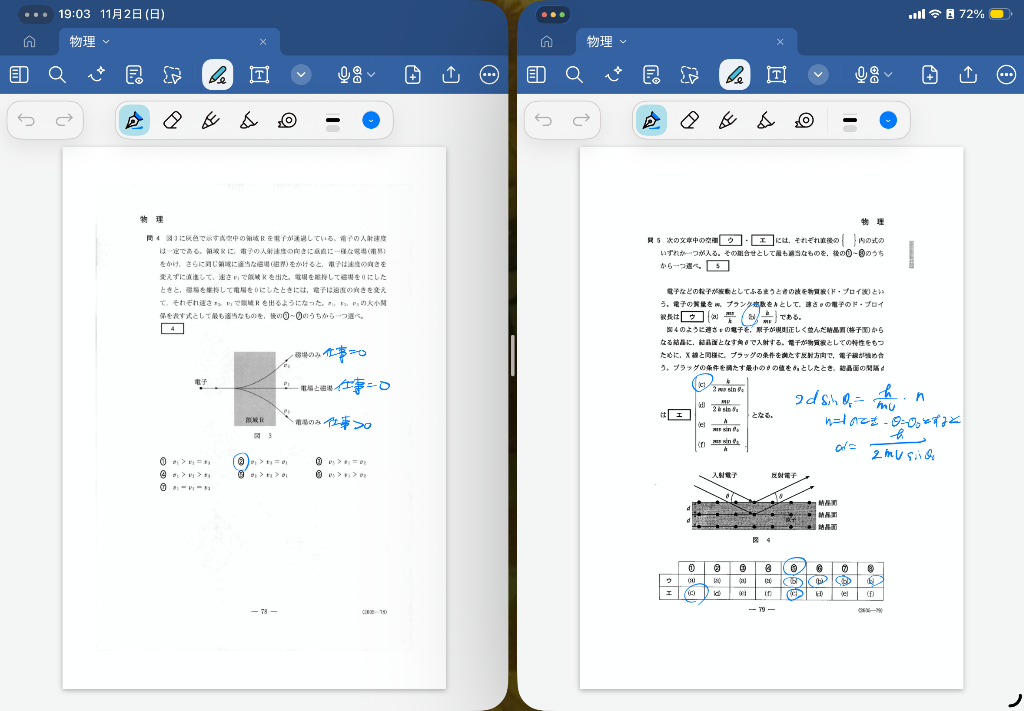Open the blue pen color picker, right window
This screenshot has height=711, width=1024.
point(887,121)
